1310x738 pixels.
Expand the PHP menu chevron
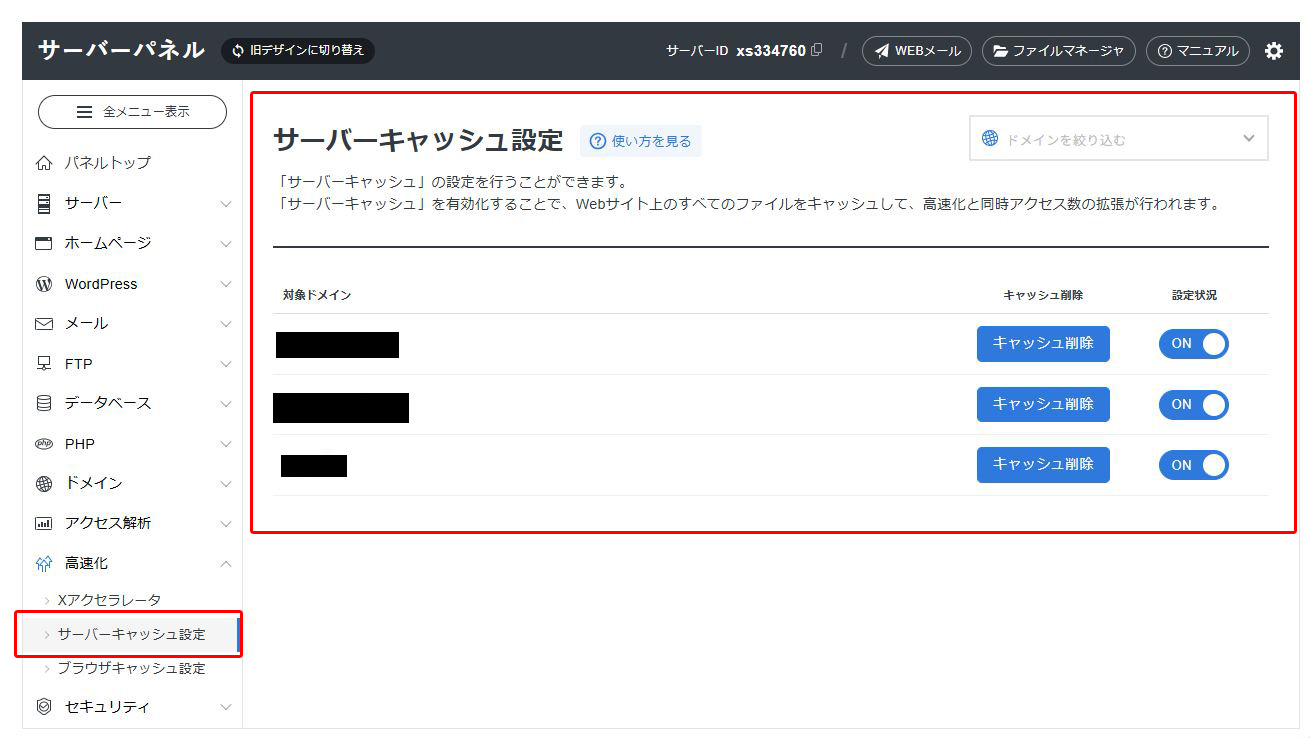click(225, 443)
